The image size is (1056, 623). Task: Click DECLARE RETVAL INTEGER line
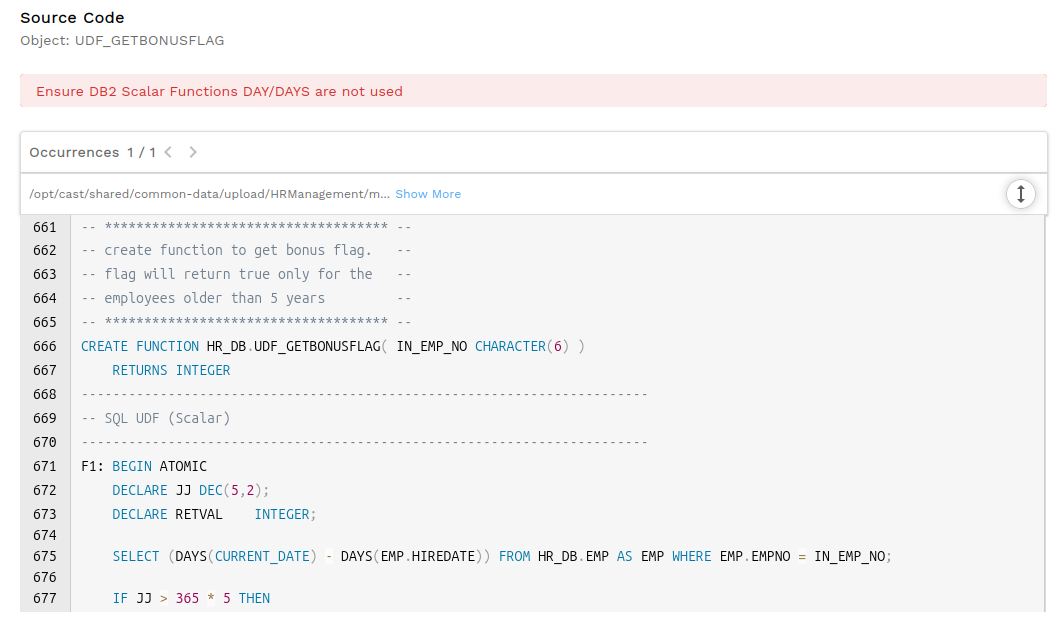pos(213,514)
